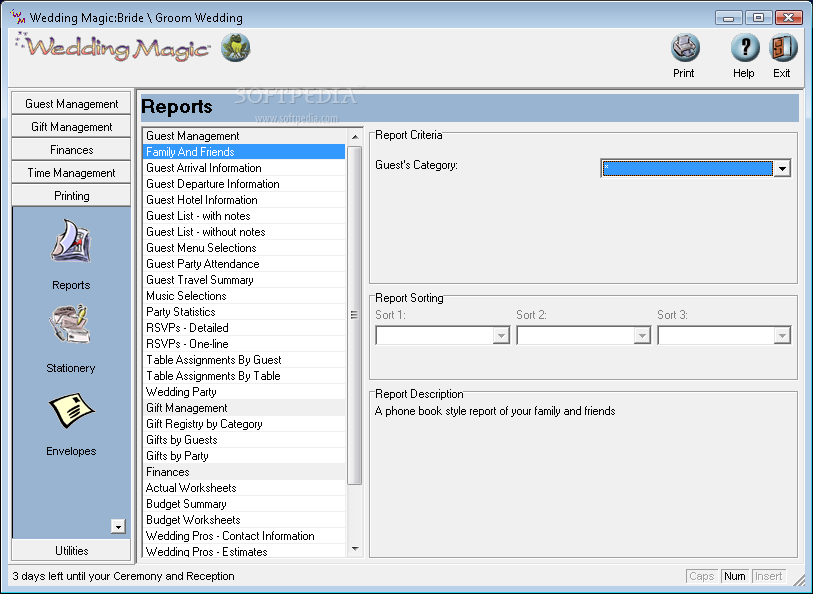The image size is (813, 594).
Task: Click the '3 days left' status message
Action: (123, 576)
